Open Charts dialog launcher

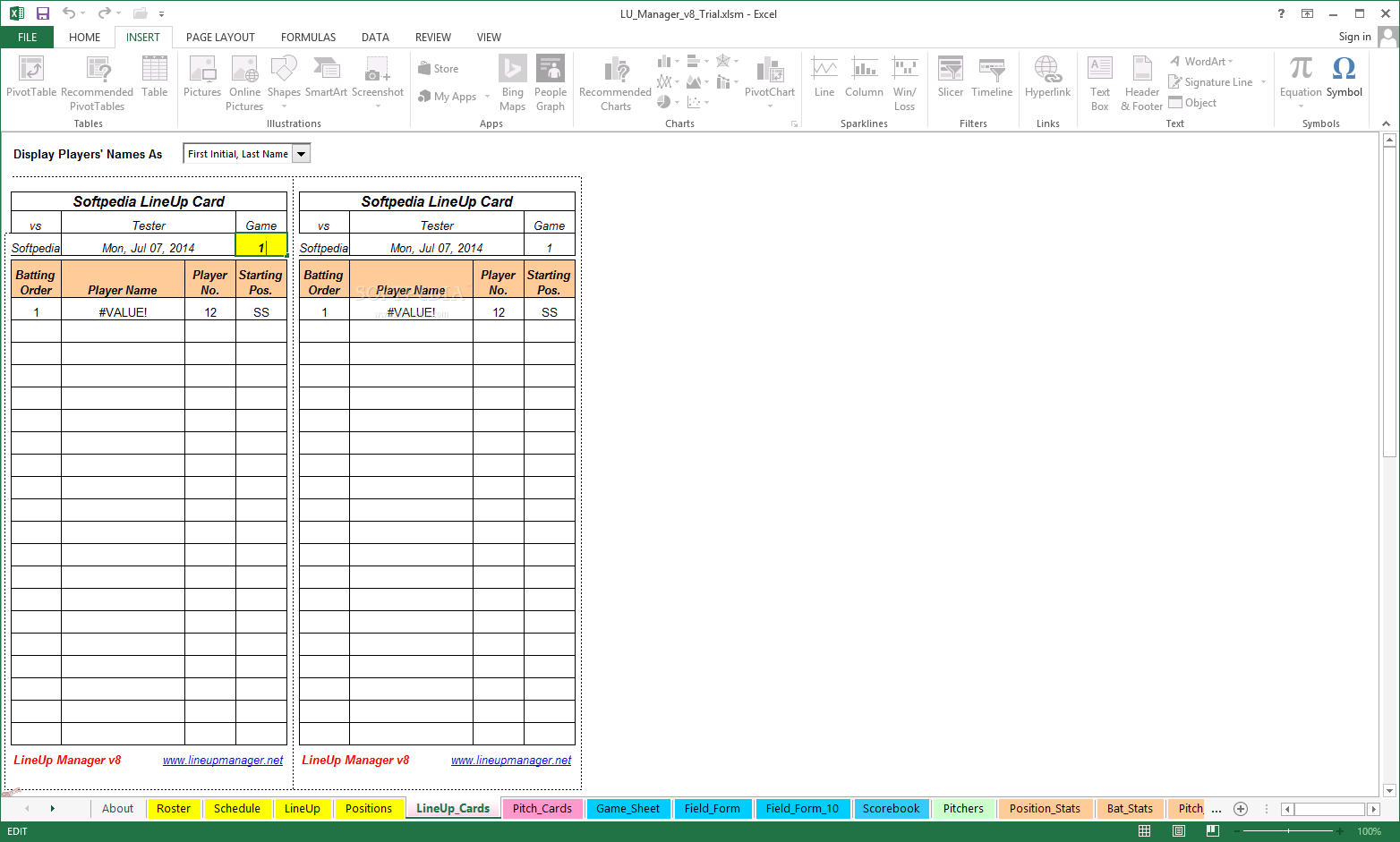click(794, 124)
